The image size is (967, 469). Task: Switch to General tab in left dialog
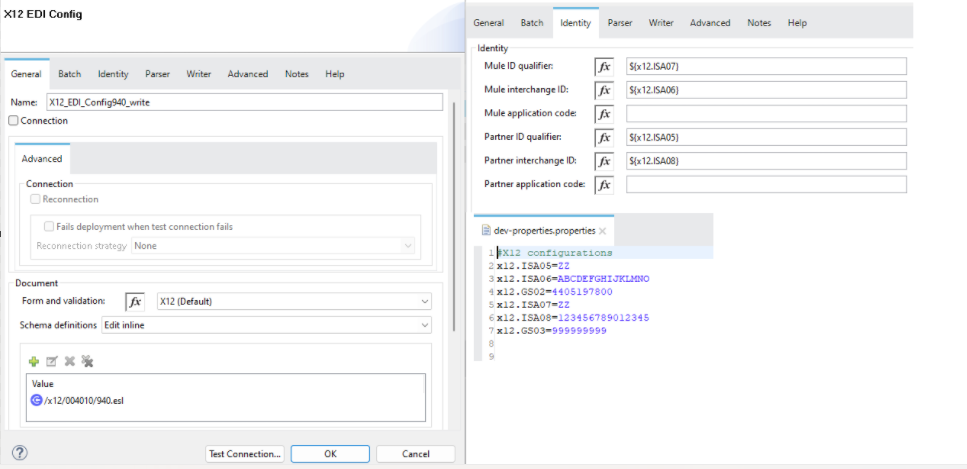[27, 74]
